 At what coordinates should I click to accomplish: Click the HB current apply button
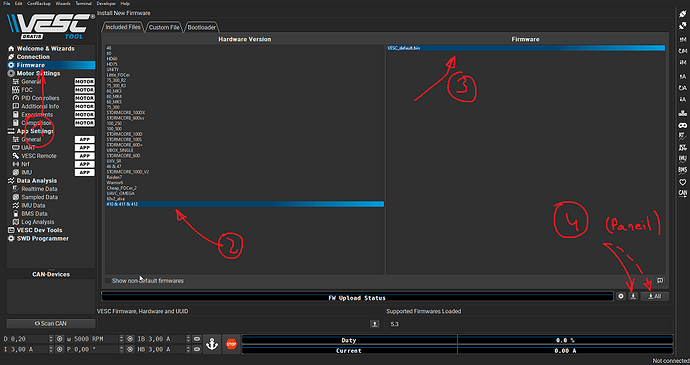(x=197, y=349)
